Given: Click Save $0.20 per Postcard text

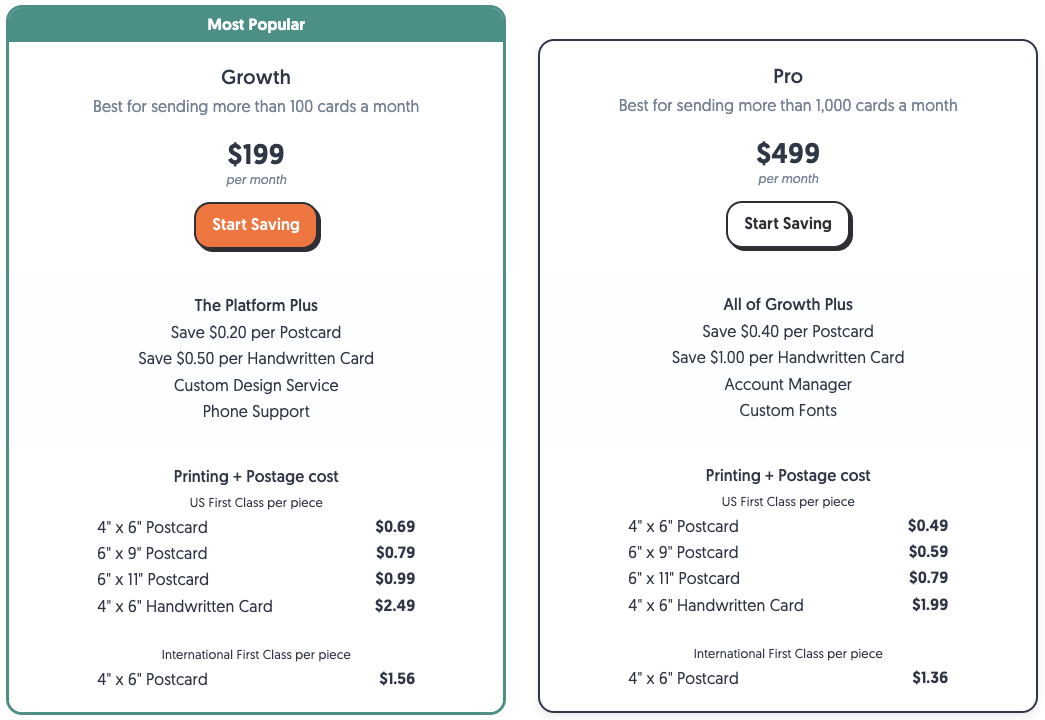Looking at the screenshot, I should click(256, 332).
